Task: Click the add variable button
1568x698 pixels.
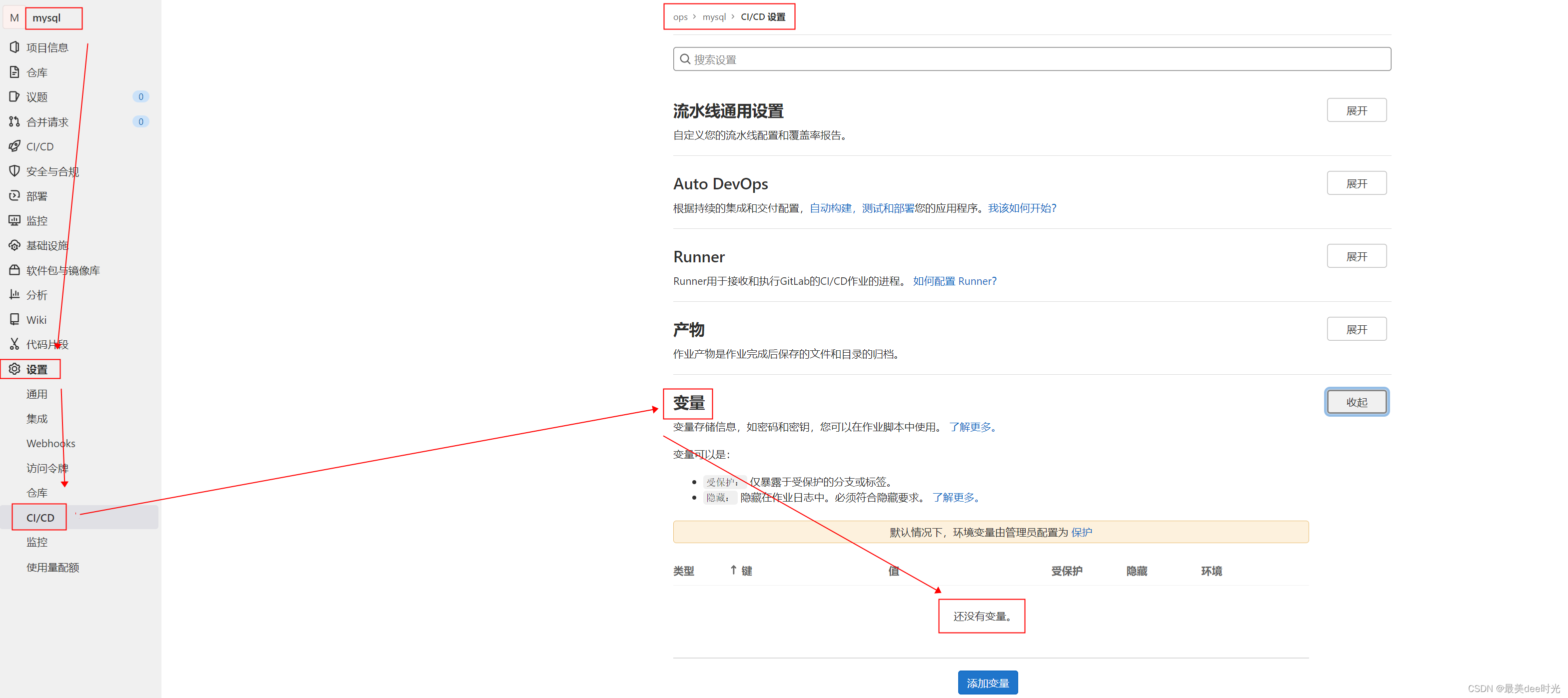Action: (987, 683)
